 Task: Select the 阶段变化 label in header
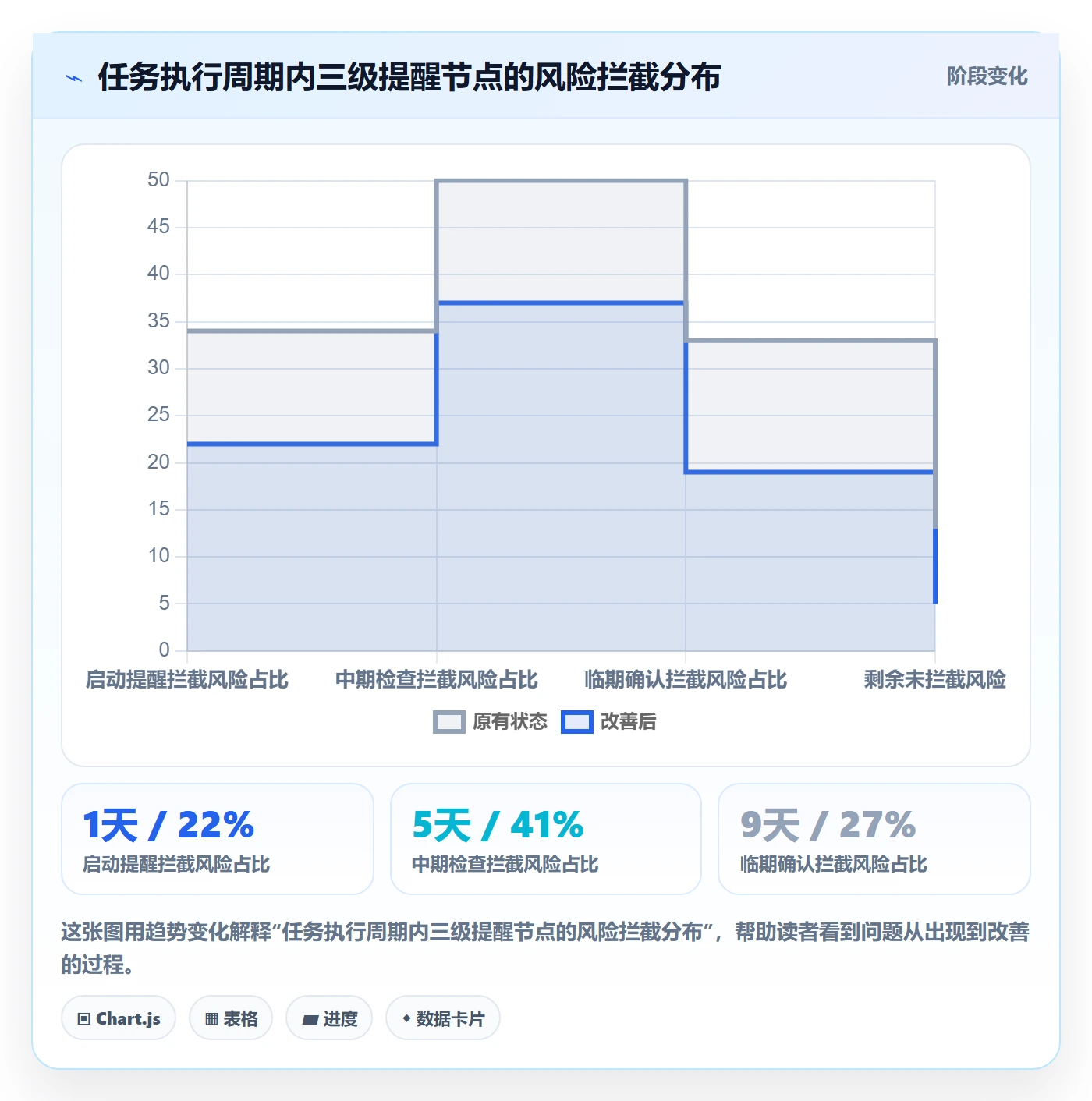987,76
